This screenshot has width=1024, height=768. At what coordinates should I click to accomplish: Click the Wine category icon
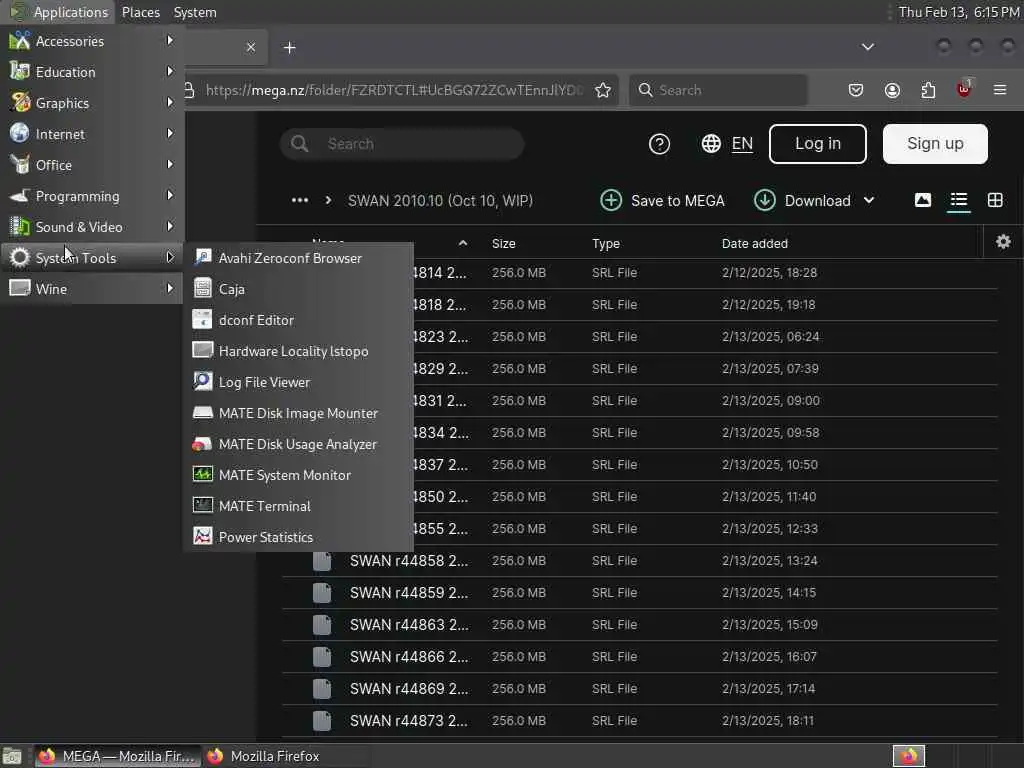(x=20, y=288)
